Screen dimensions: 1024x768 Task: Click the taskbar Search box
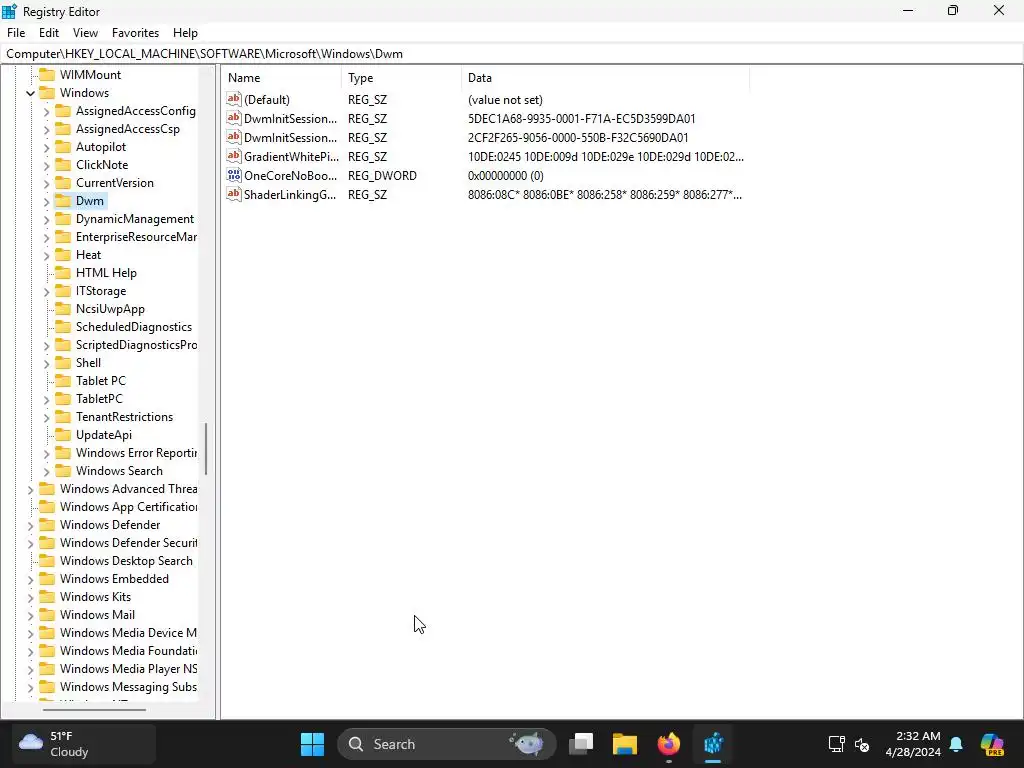coord(447,744)
